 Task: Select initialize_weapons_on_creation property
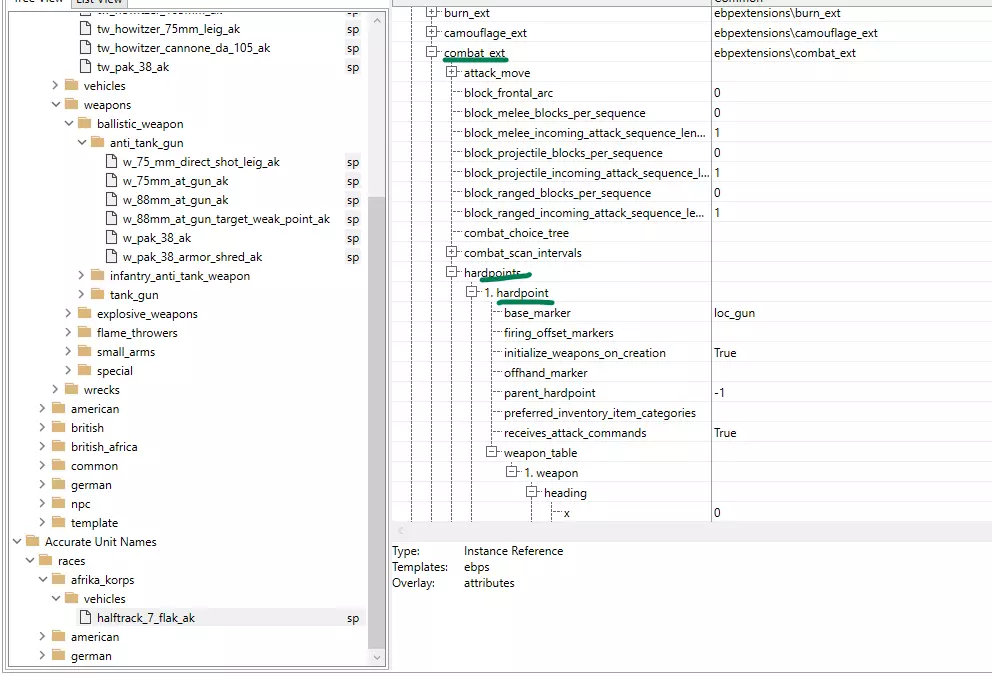585,353
